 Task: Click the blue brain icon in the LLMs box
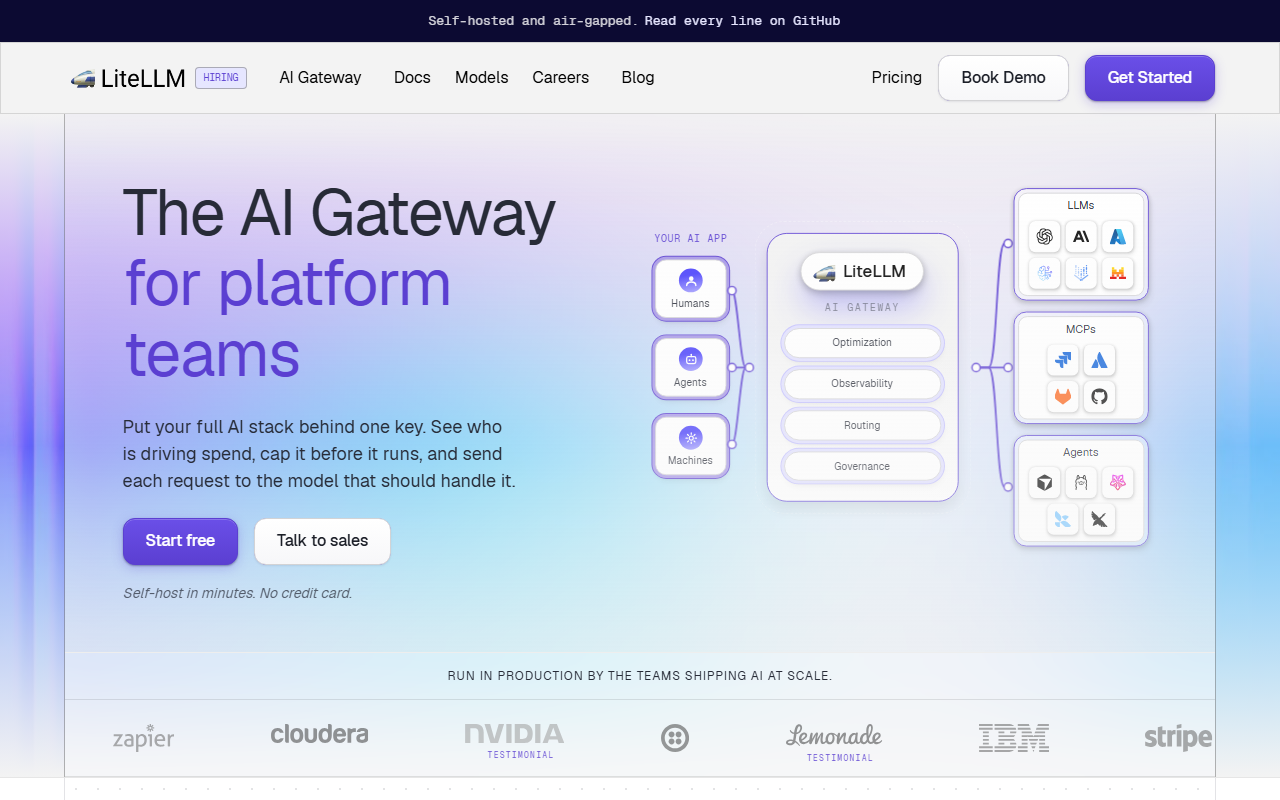pos(1045,273)
